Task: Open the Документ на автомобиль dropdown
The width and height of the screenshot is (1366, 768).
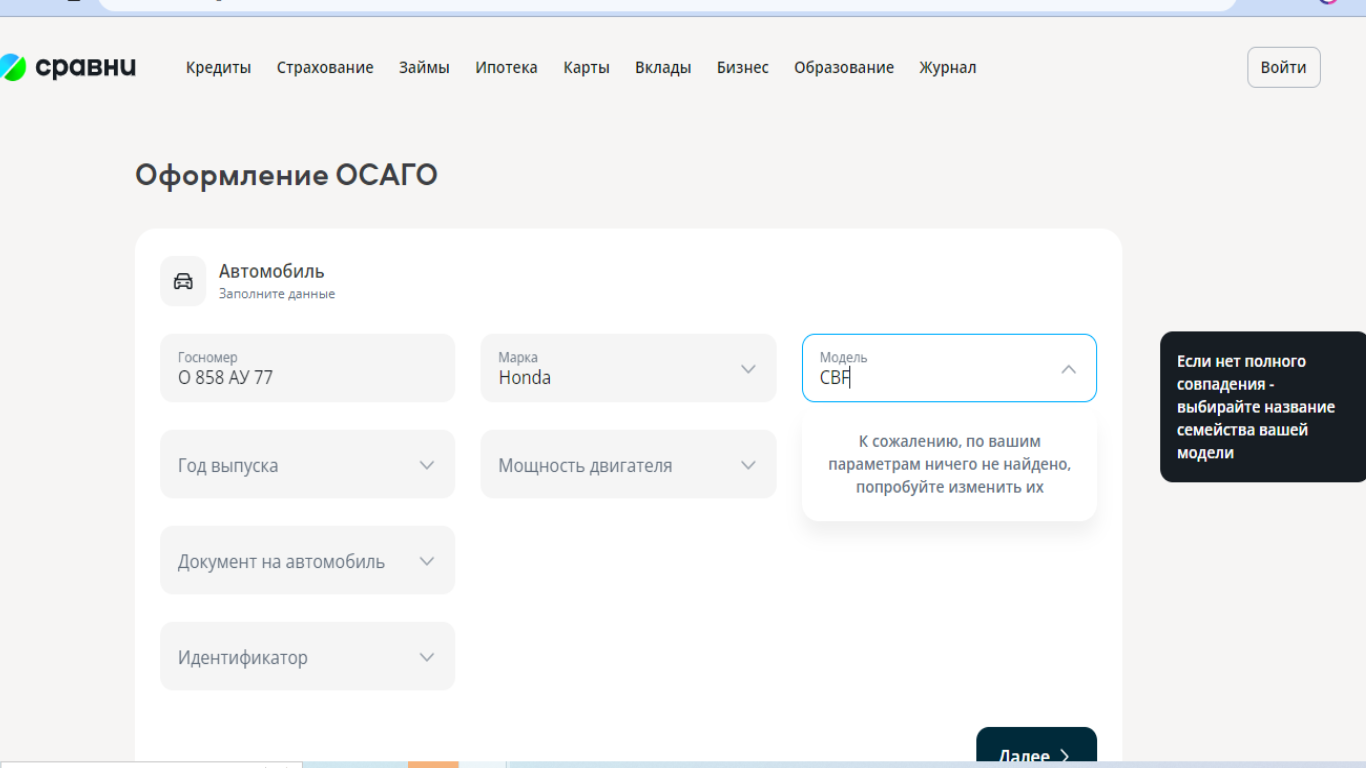Action: tap(307, 560)
